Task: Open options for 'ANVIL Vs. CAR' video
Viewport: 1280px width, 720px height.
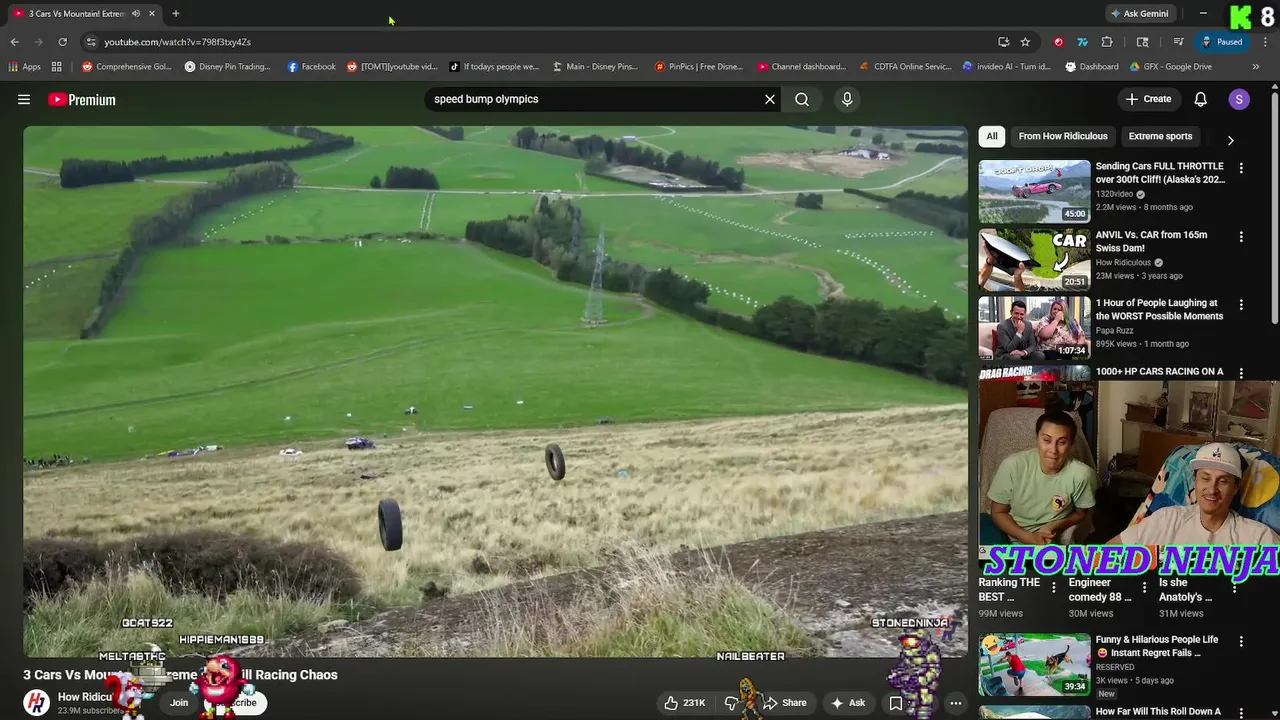Action: 1241,237
